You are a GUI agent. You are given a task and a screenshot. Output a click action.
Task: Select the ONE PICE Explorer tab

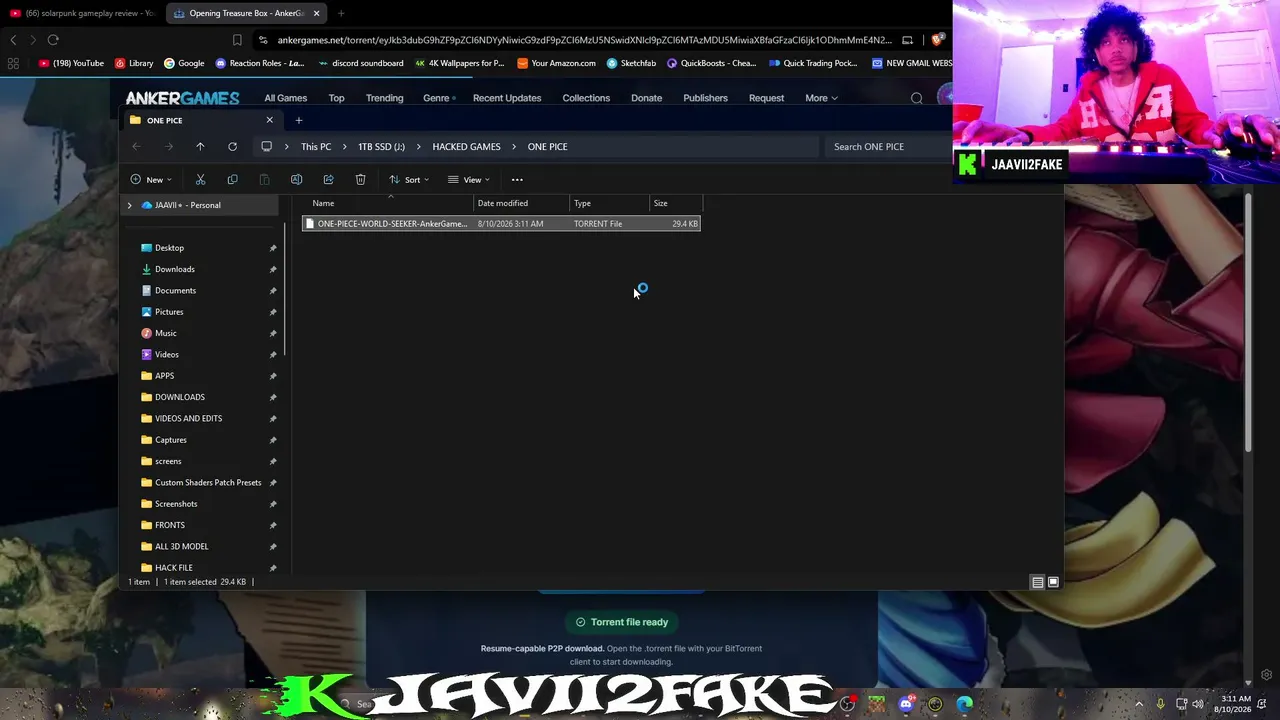click(x=201, y=121)
